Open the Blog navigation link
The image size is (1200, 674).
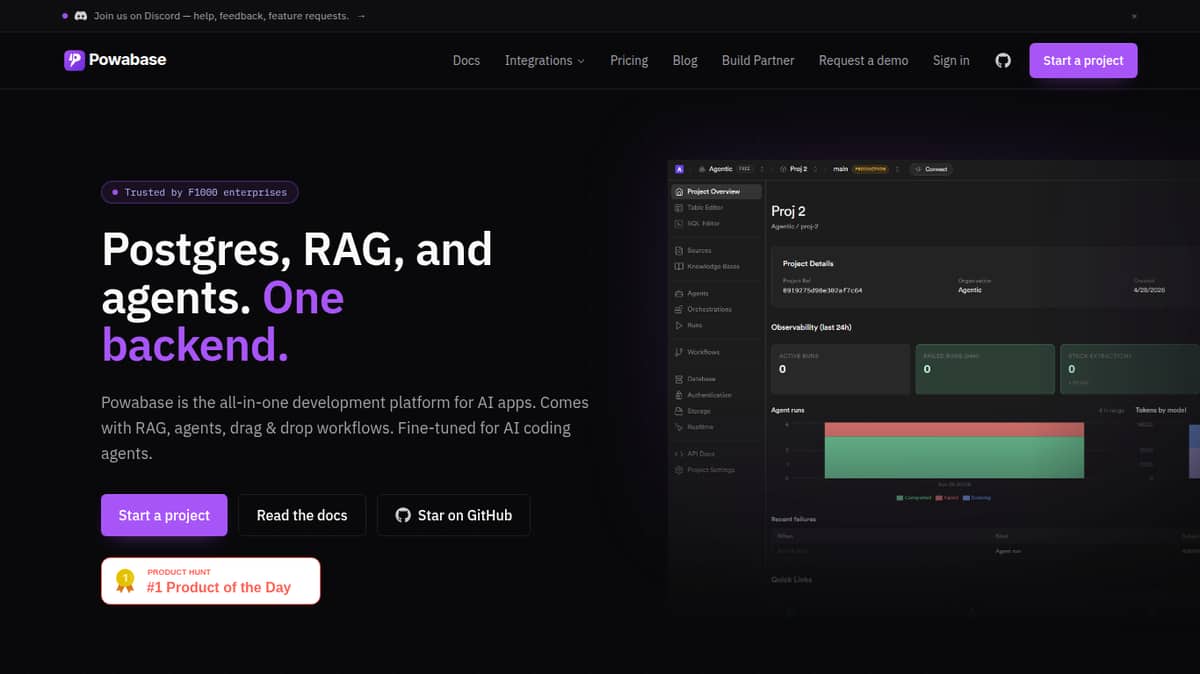point(685,60)
